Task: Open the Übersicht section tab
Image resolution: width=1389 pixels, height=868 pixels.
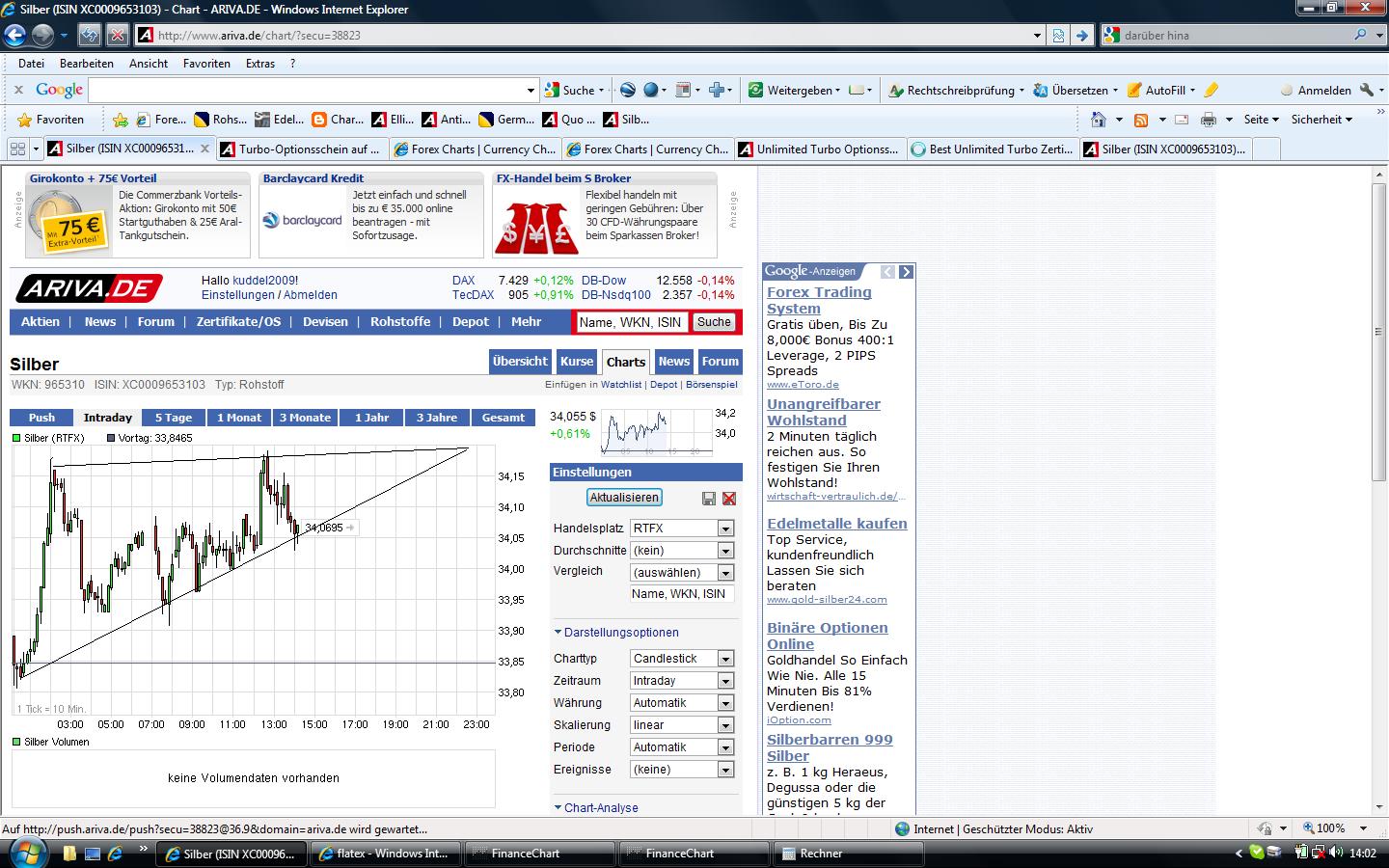Action: point(520,362)
